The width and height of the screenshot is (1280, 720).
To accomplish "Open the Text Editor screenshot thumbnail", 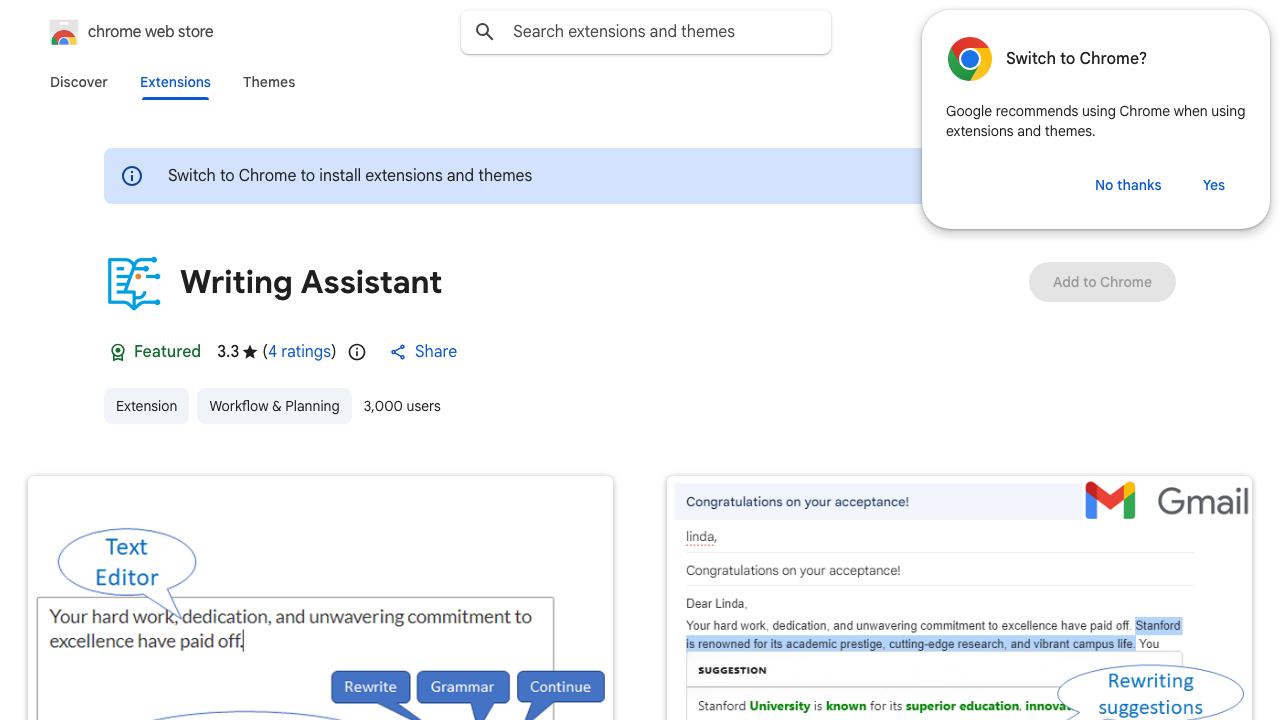I will pos(320,598).
